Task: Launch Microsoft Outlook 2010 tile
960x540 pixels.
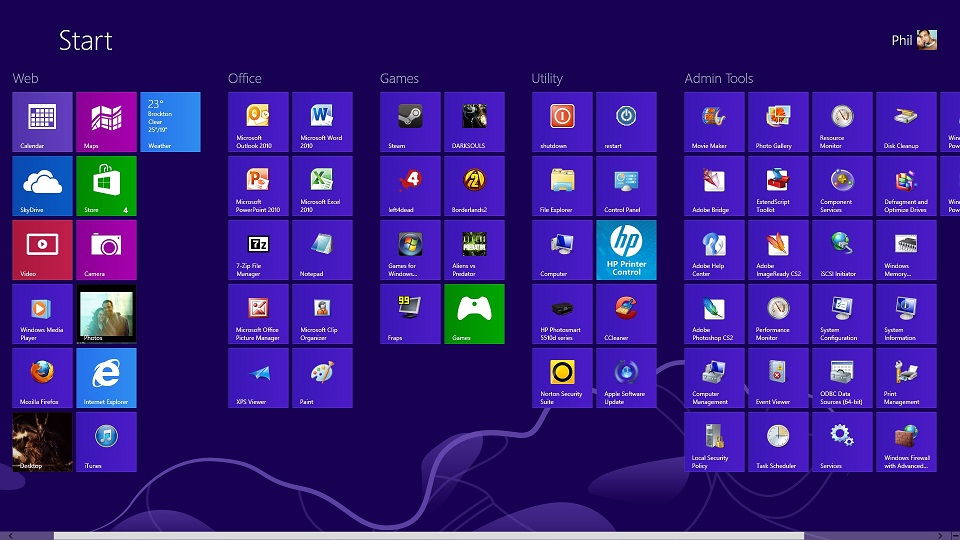Action: 258,122
